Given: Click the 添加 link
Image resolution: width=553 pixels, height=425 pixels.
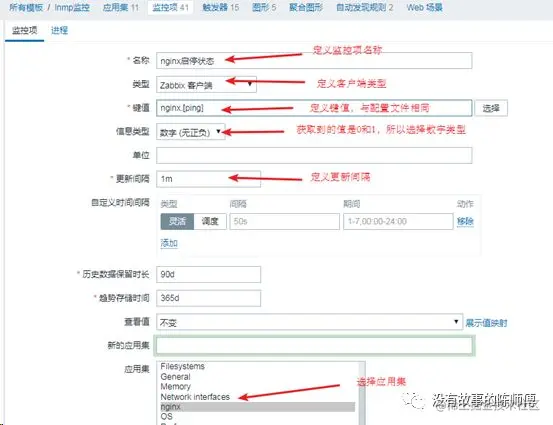Looking at the screenshot, I should (169, 243).
